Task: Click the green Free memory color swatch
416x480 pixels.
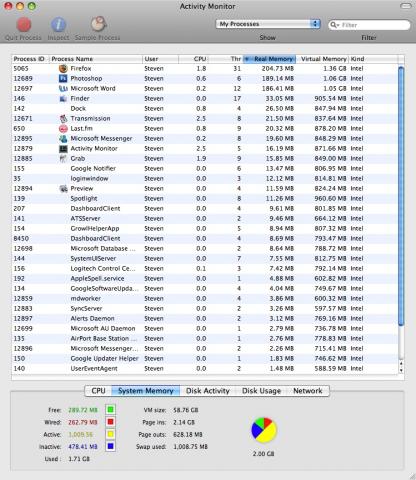Action: point(110,410)
